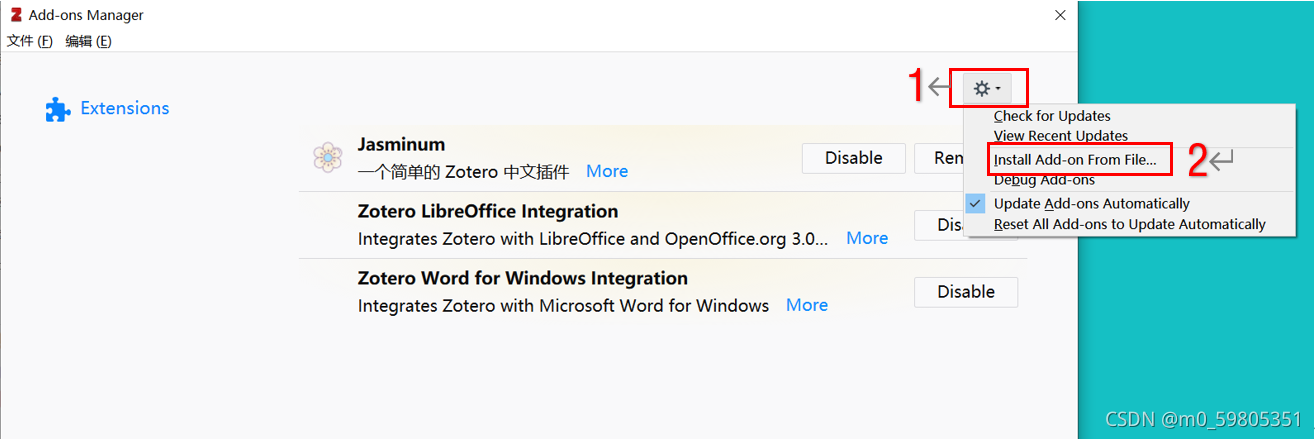Toggle Update Add-ons Automatically option

coord(1091,204)
